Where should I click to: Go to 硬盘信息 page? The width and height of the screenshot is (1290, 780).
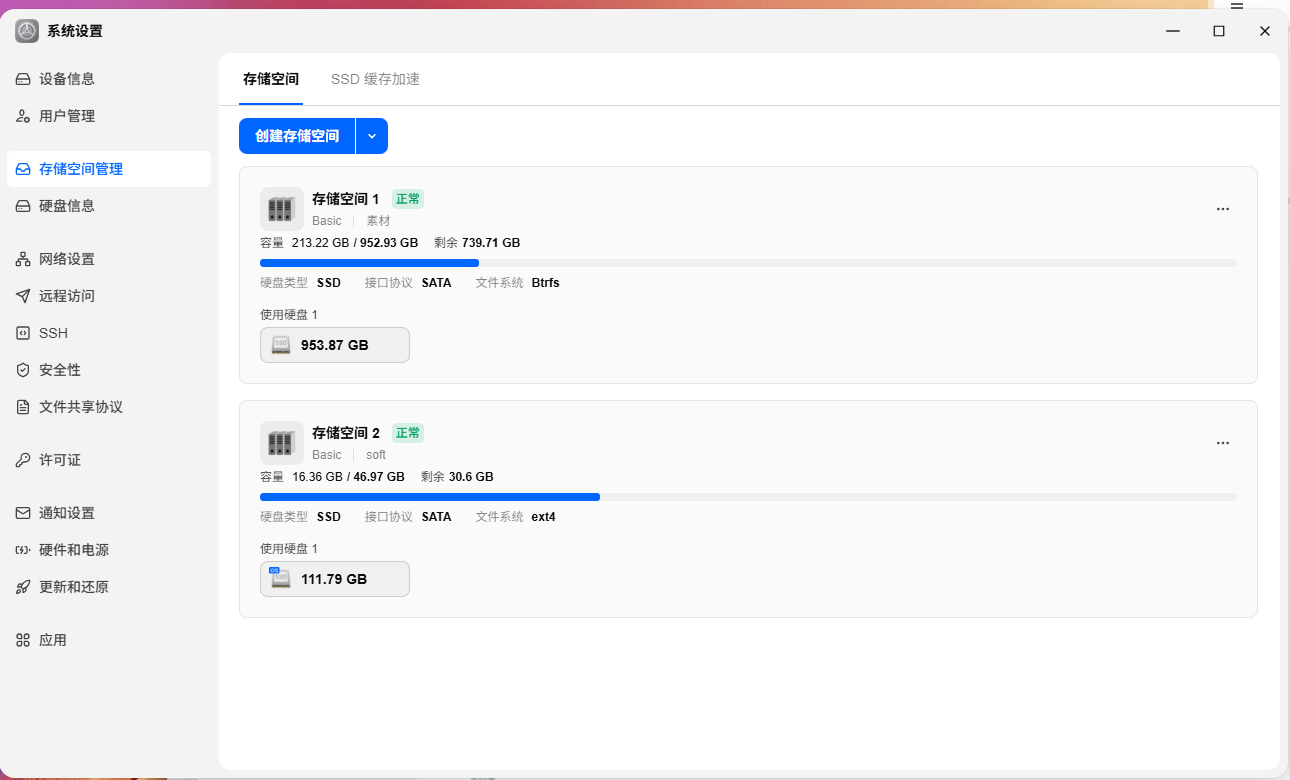point(109,206)
